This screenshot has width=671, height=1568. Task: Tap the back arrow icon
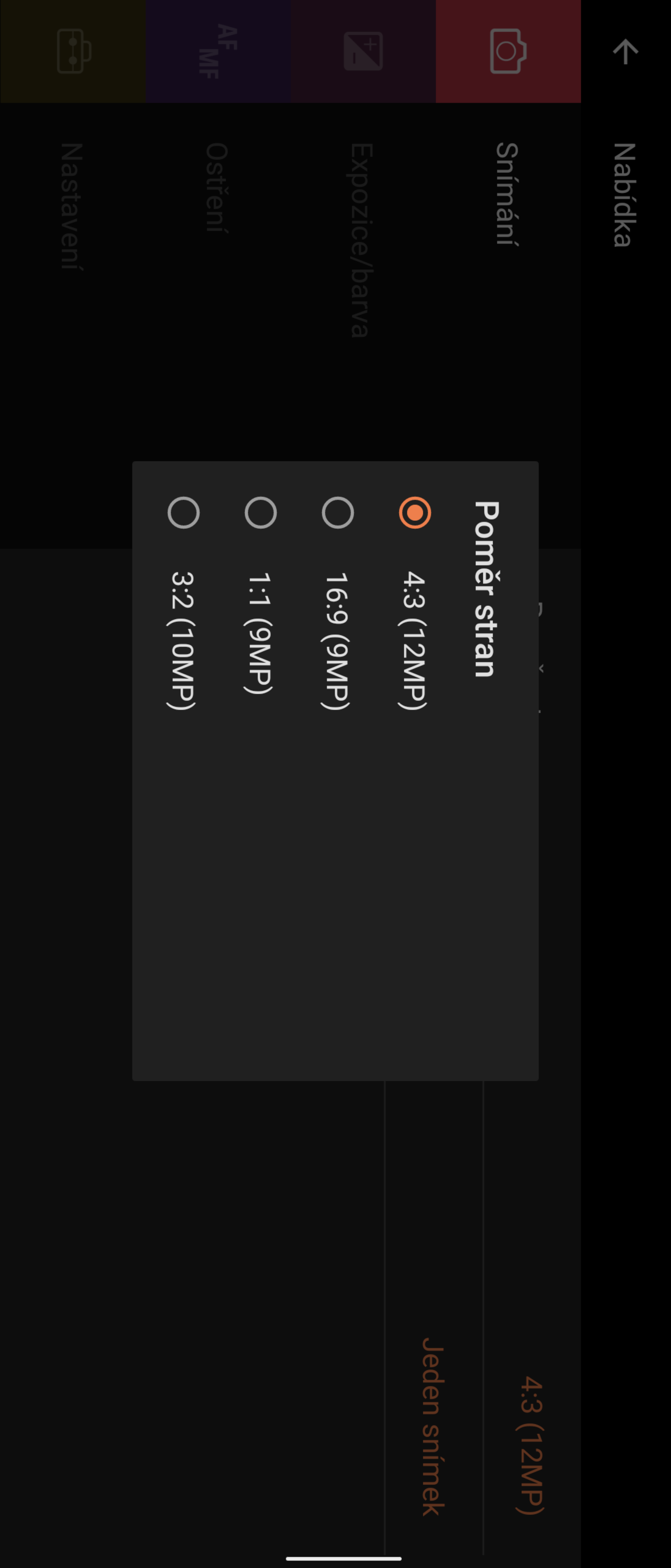pyautogui.click(x=625, y=52)
